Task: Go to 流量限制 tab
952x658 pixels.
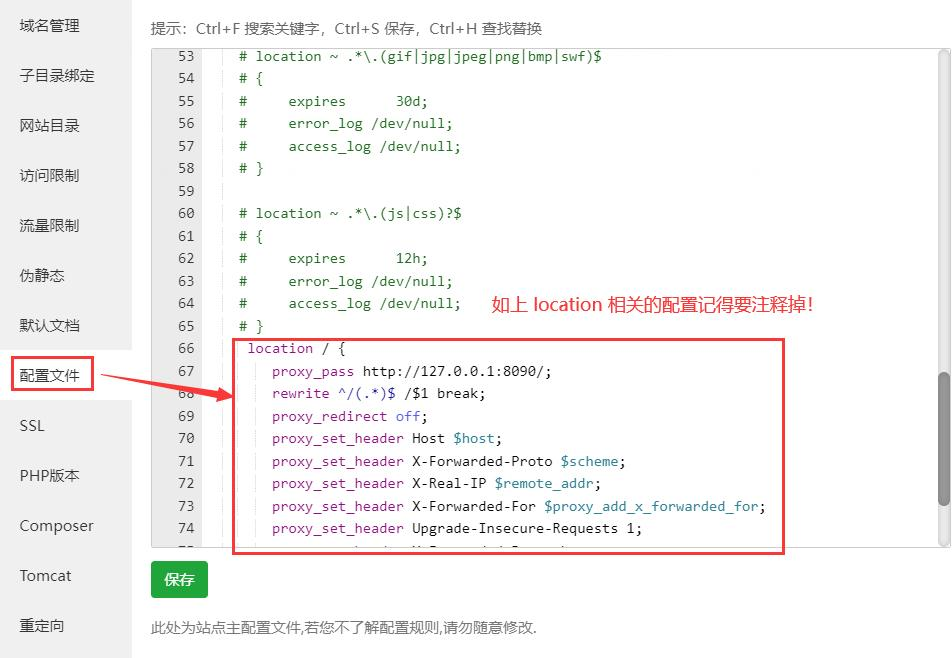Action: [x=49, y=226]
